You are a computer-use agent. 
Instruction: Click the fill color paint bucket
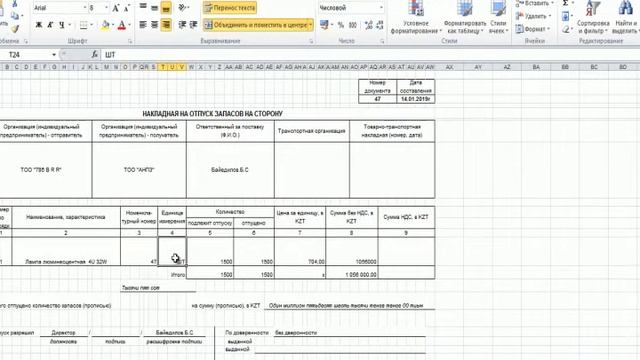click(x=105, y=25)
